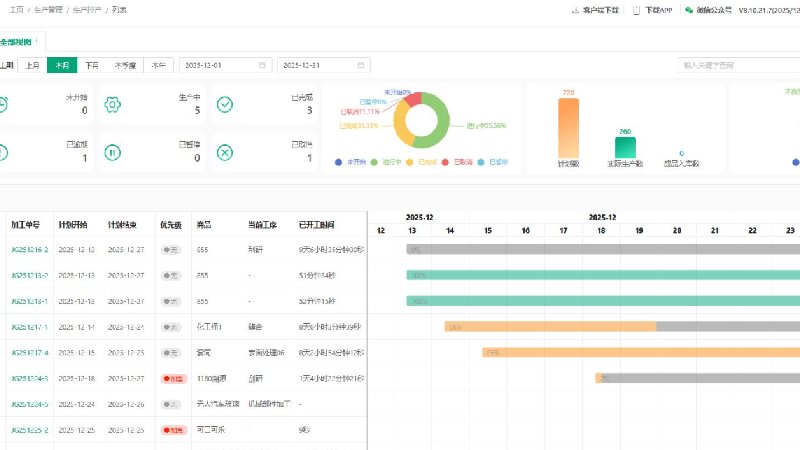Select the 下月 date range option
The width and height of the screenshot is (800, 450).
click(x=92, y=65)
